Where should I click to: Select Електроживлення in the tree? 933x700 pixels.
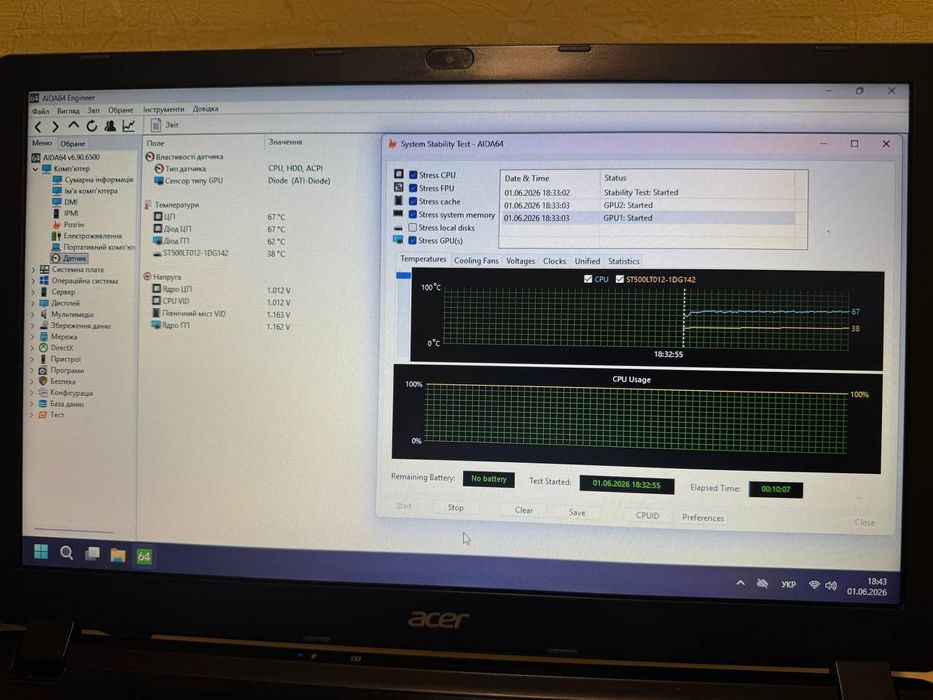[x=93, y=236]
